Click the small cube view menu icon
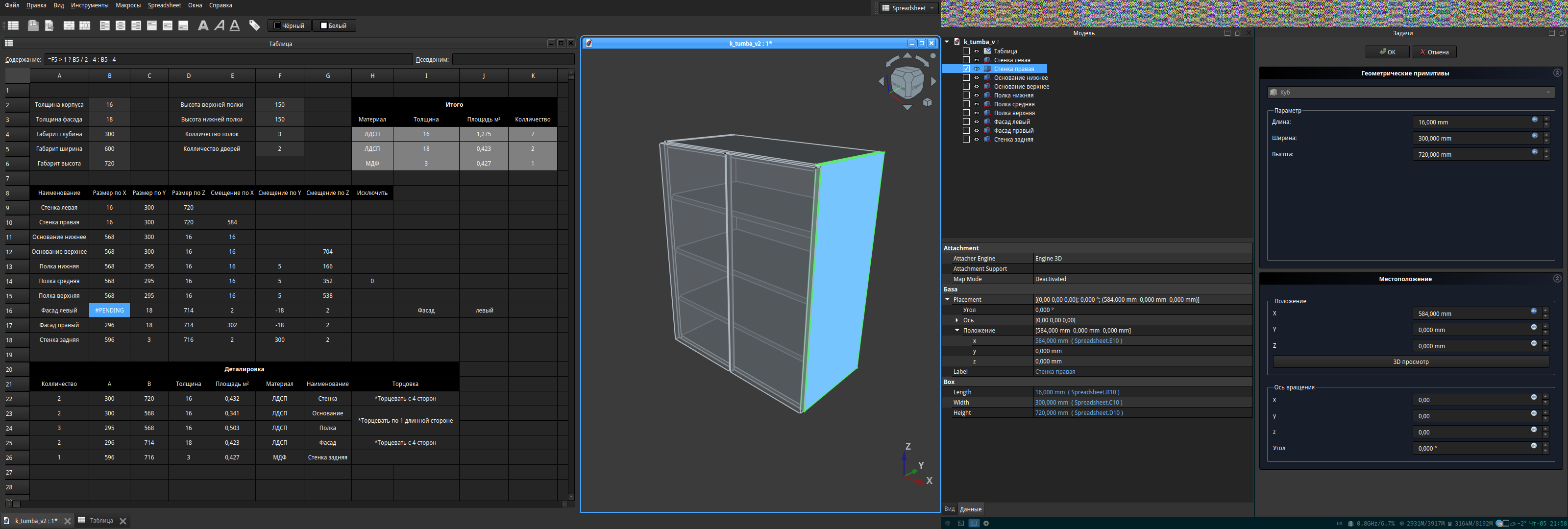 pos(928,102)
